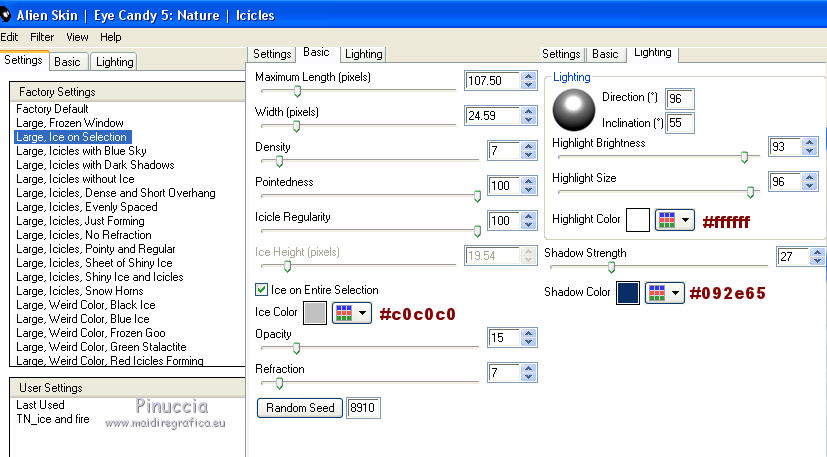The height and width of the screenshot is (457, 827).
Task: Click the Maximum Length spinner arrows
Action: (528, 81)
